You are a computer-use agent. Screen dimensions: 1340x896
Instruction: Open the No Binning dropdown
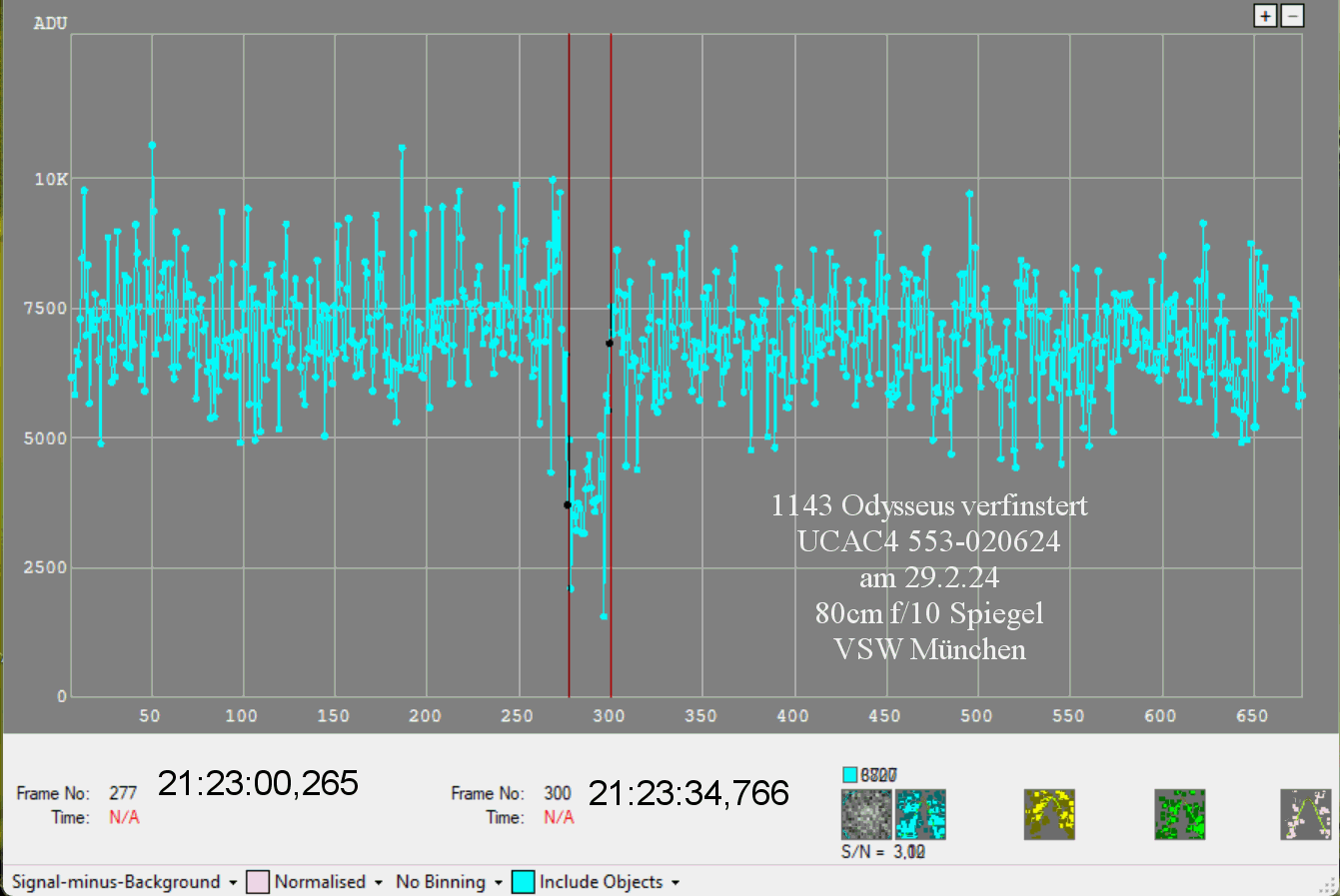449,882
